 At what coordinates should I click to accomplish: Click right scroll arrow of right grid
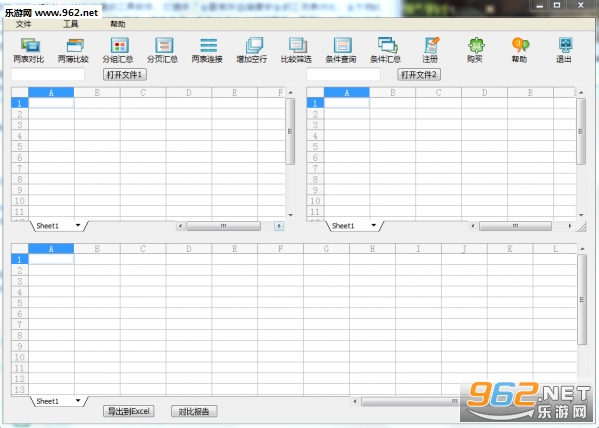(570, 226)
